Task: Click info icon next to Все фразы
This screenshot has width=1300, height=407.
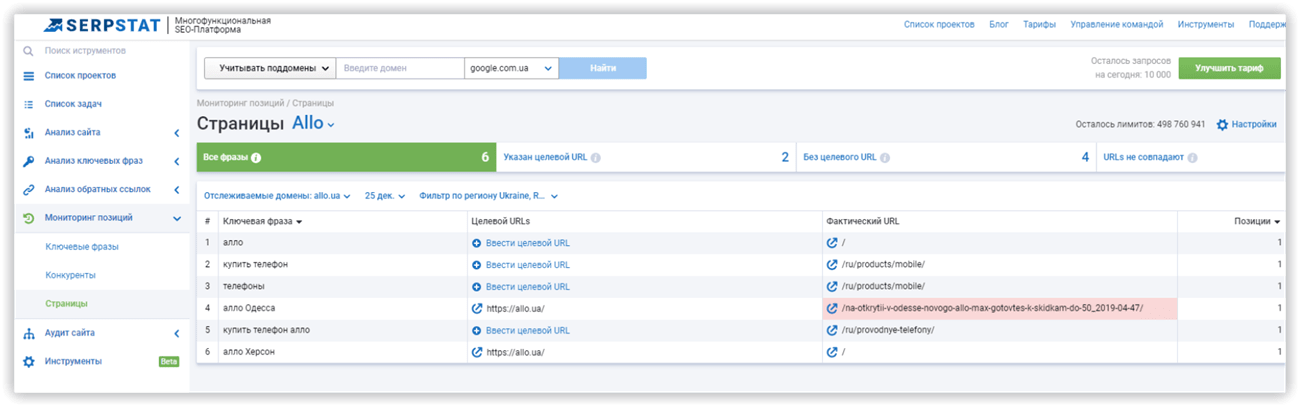Action: tap(256, 158)
